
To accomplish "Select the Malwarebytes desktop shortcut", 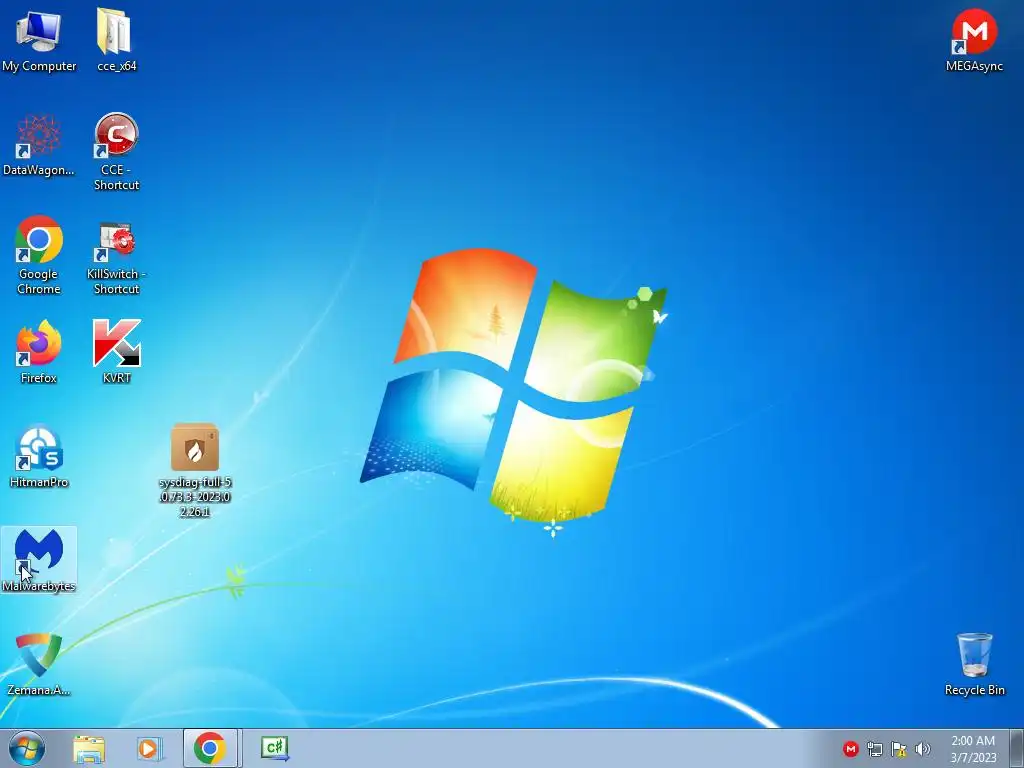I will (39, 560).
